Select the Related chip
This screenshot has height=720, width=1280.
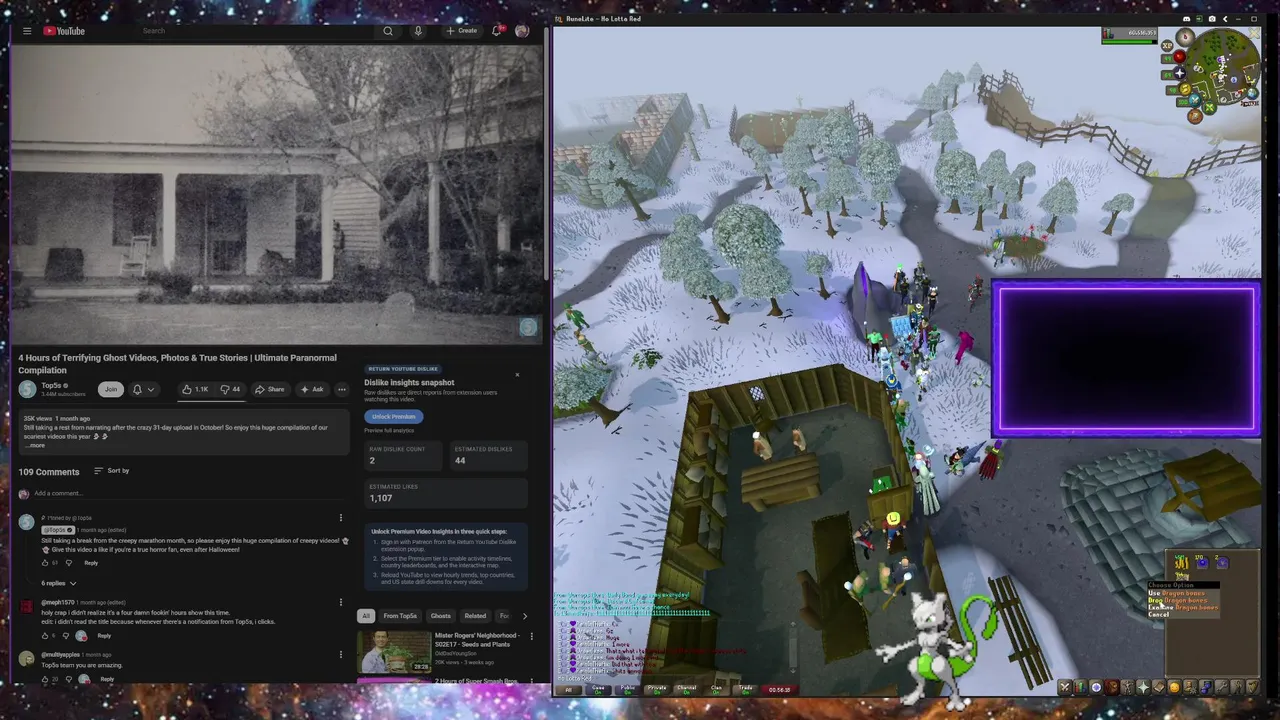[x=476, y=616]
